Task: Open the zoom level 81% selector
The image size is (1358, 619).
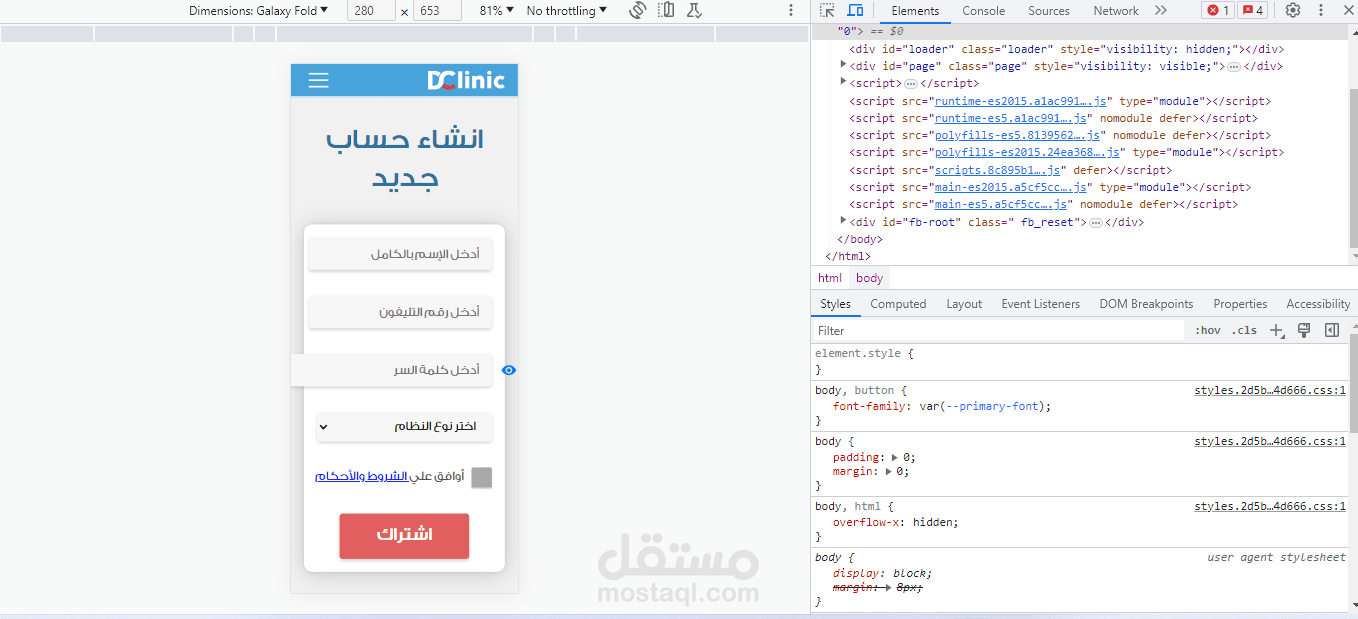Action: coord(493,10)
